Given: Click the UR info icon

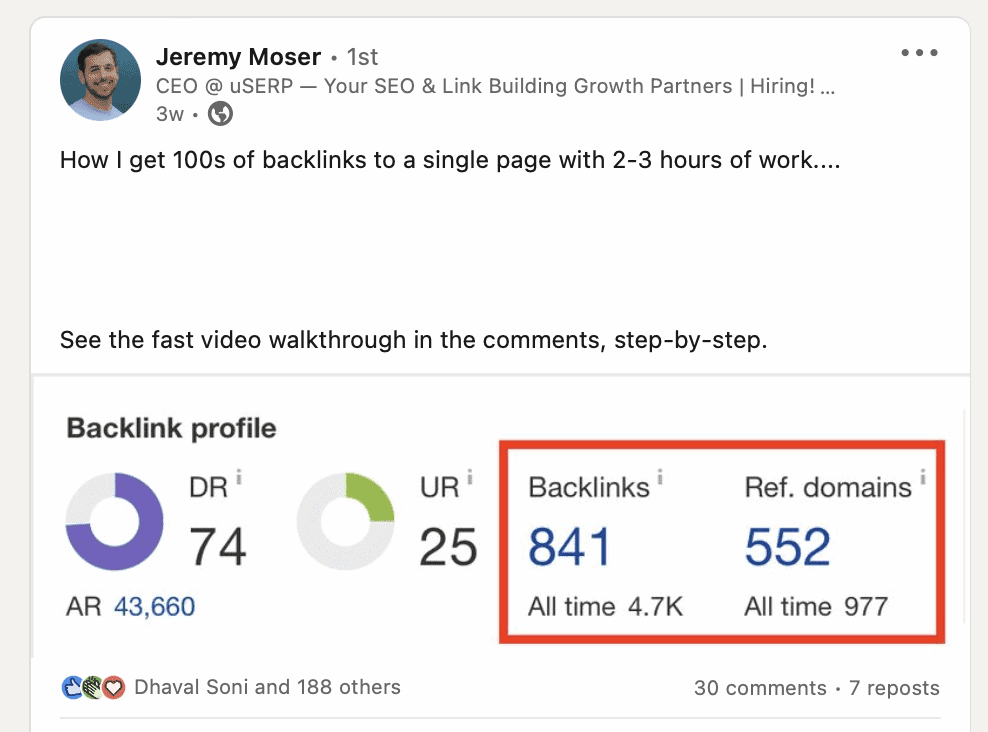Looking at the screenshot, I should click(469, 477).
